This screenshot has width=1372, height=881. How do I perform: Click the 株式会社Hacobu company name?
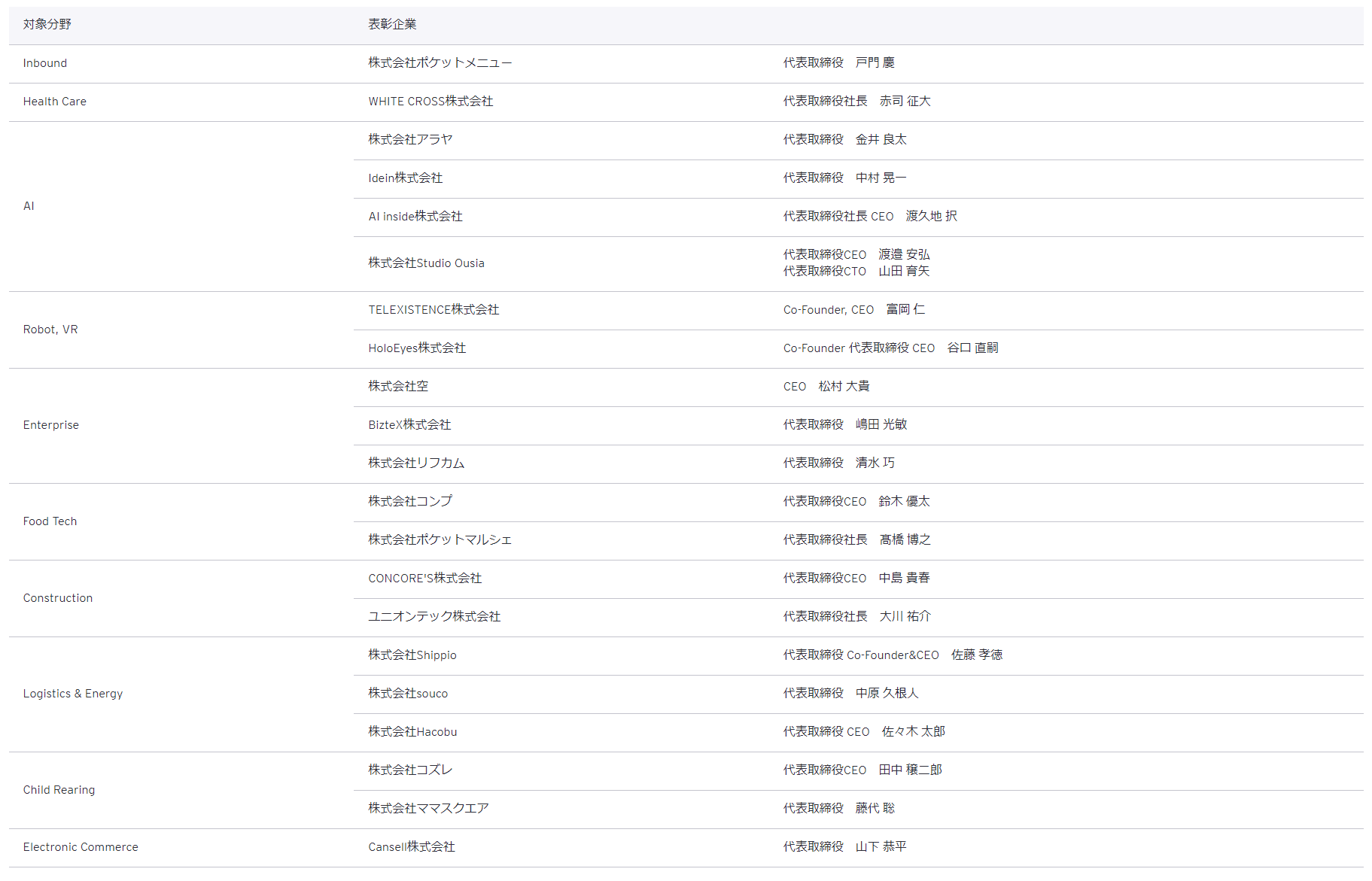pyautogui.click(x=412, y=732)
